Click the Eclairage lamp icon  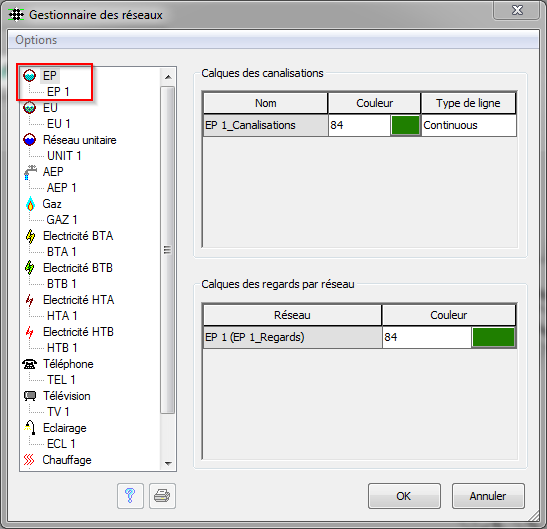(x=30, y=427)
